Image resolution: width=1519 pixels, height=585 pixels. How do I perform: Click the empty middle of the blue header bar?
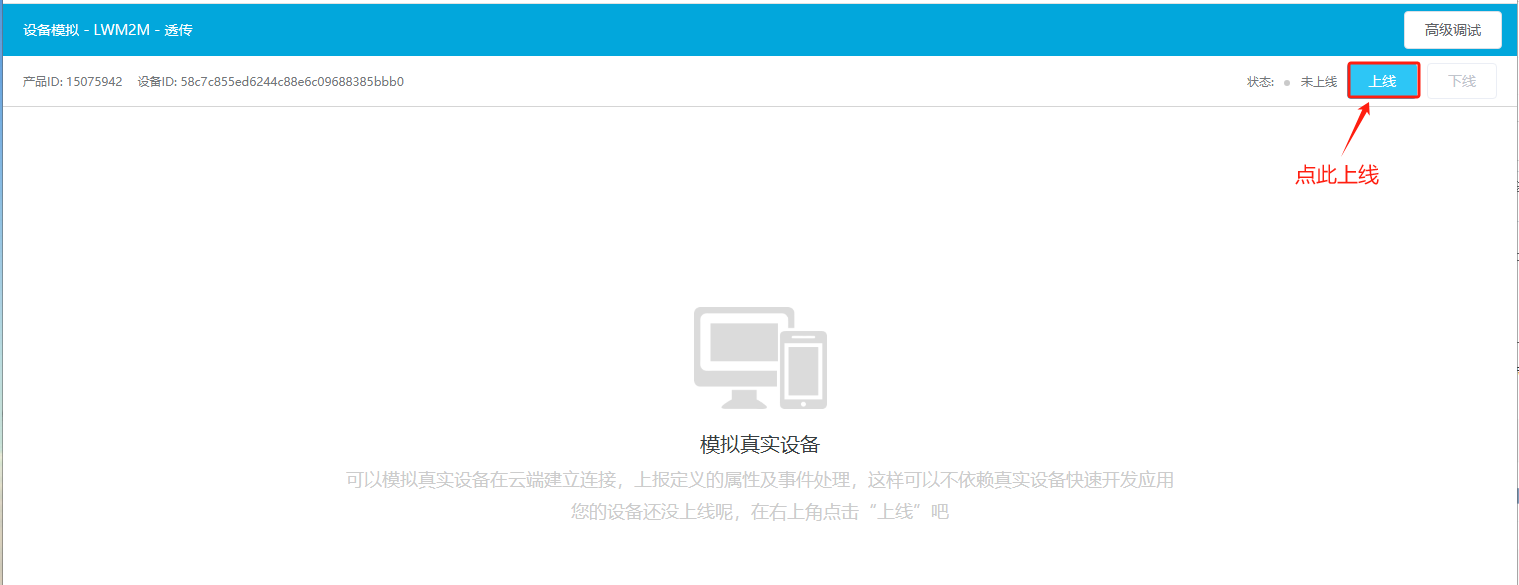(760, 30)
